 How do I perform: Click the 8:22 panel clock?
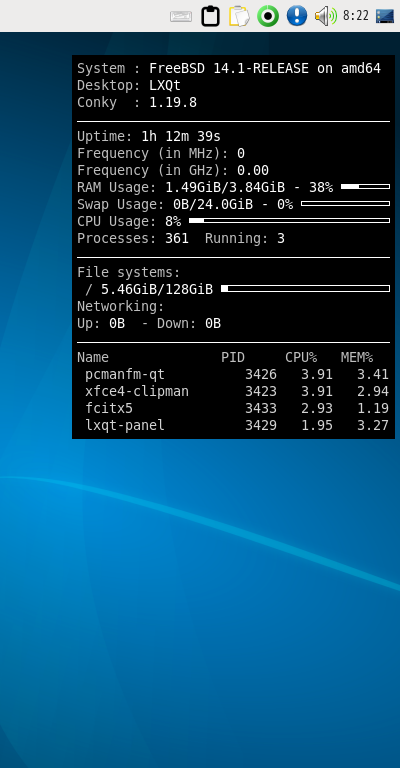(x=356, y=16)
